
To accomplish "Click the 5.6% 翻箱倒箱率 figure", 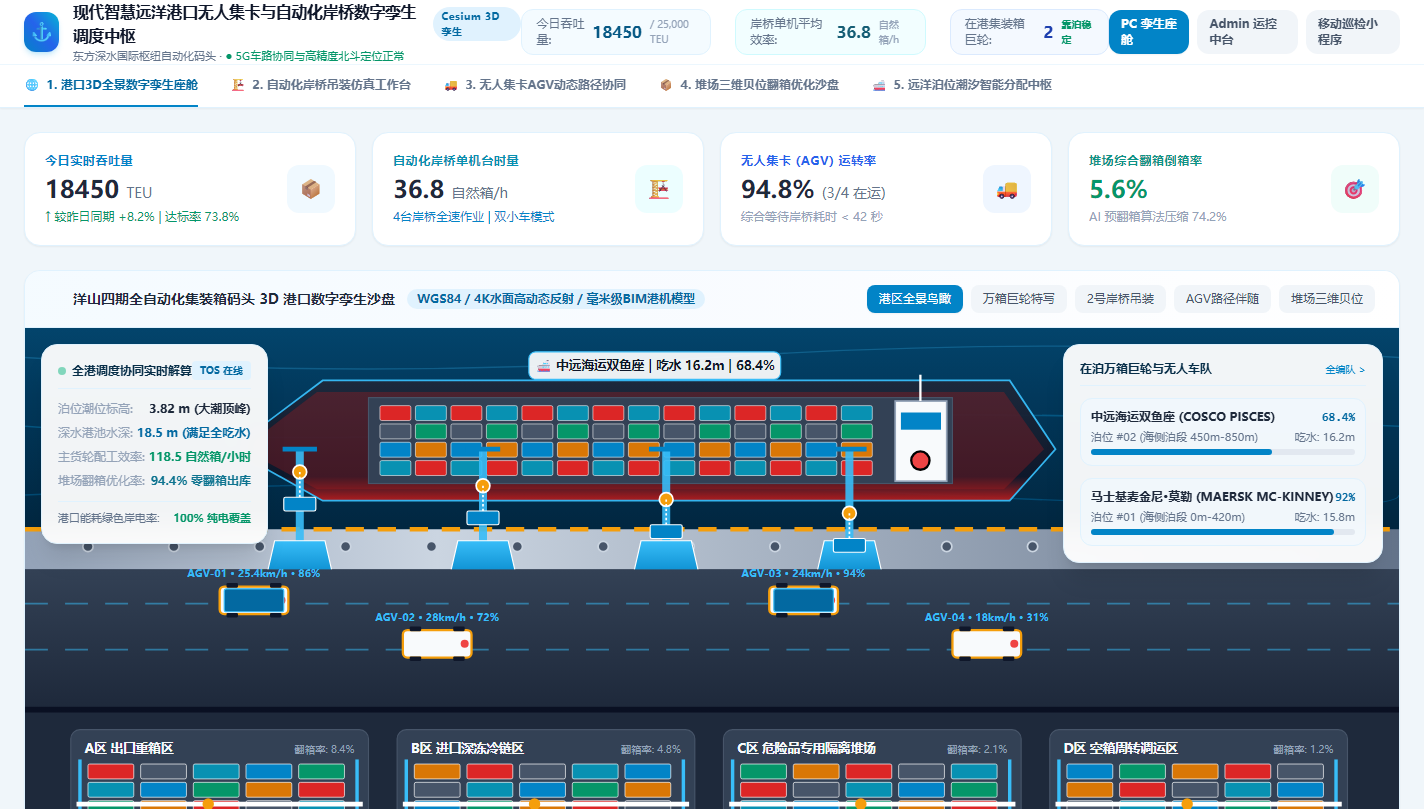I will 1118,189.
